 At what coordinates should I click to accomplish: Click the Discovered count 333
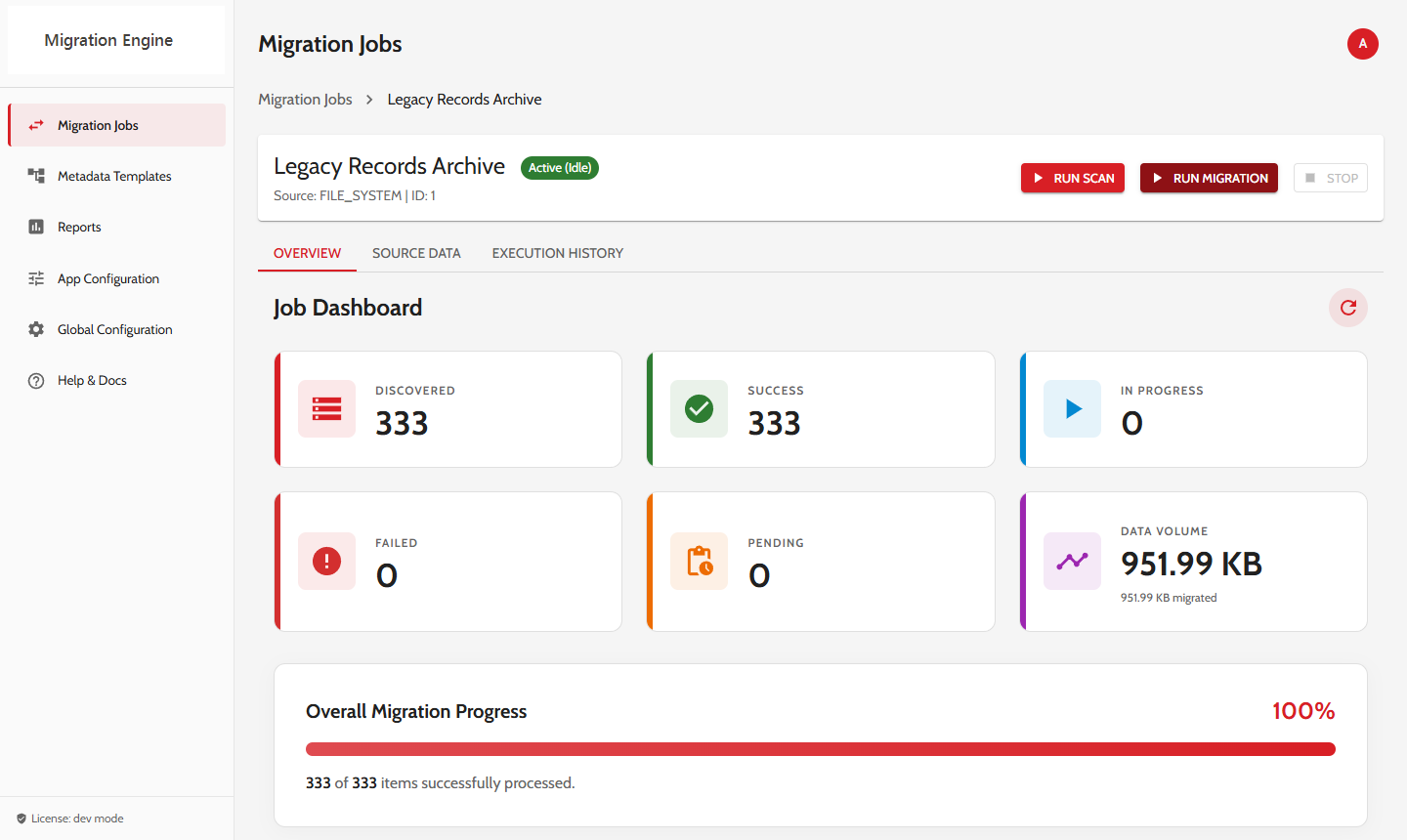[402, 423]
